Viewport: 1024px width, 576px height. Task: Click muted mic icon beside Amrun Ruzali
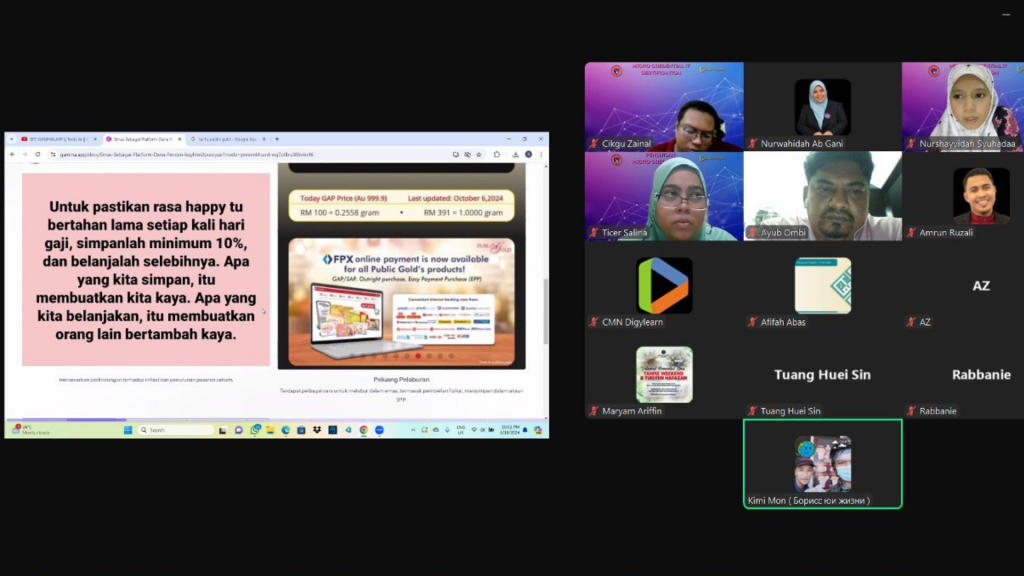click(x=911, y=233)
